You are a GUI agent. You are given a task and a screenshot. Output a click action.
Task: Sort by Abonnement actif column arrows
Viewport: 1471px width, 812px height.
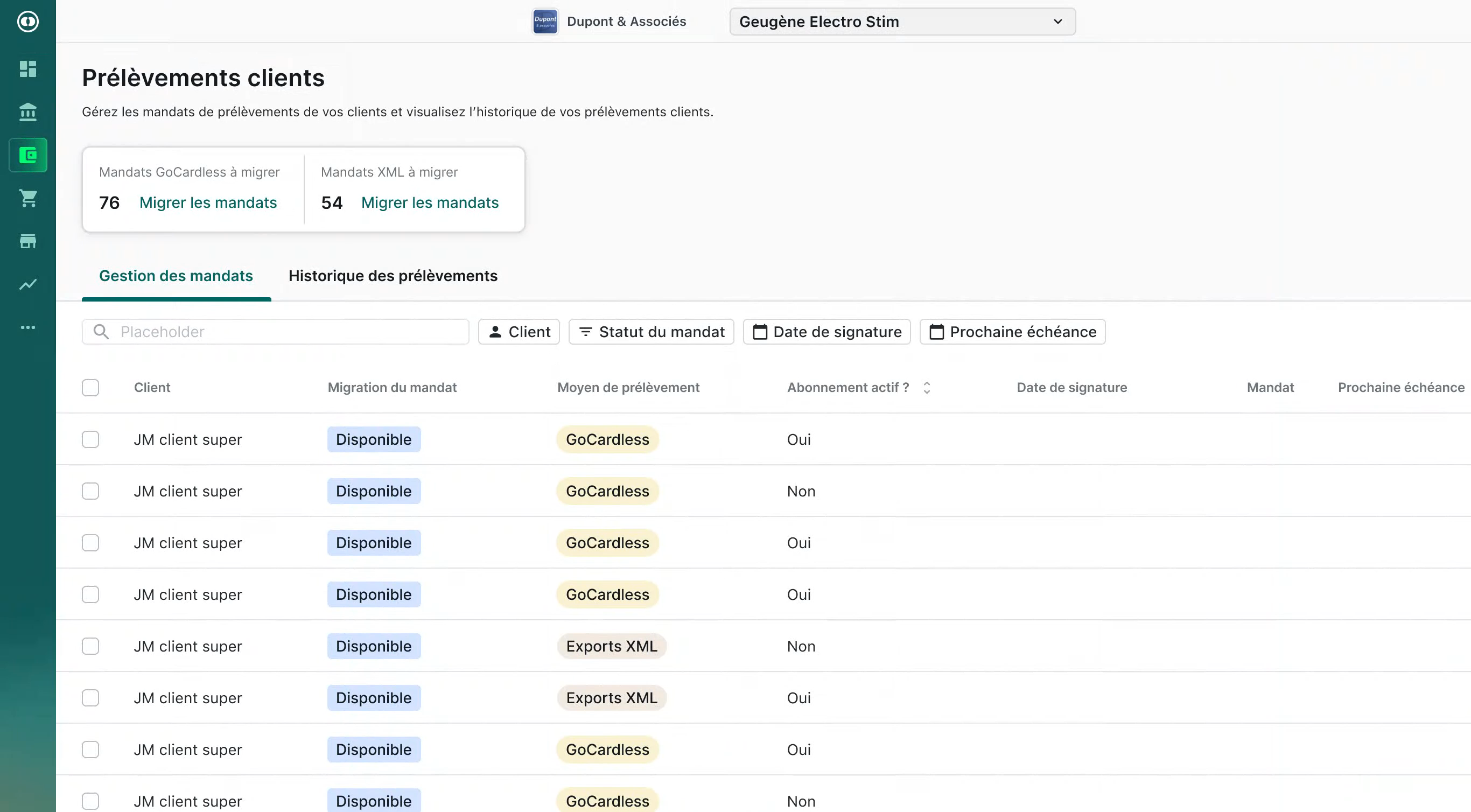pyautogui.click(x=927, y=388)
